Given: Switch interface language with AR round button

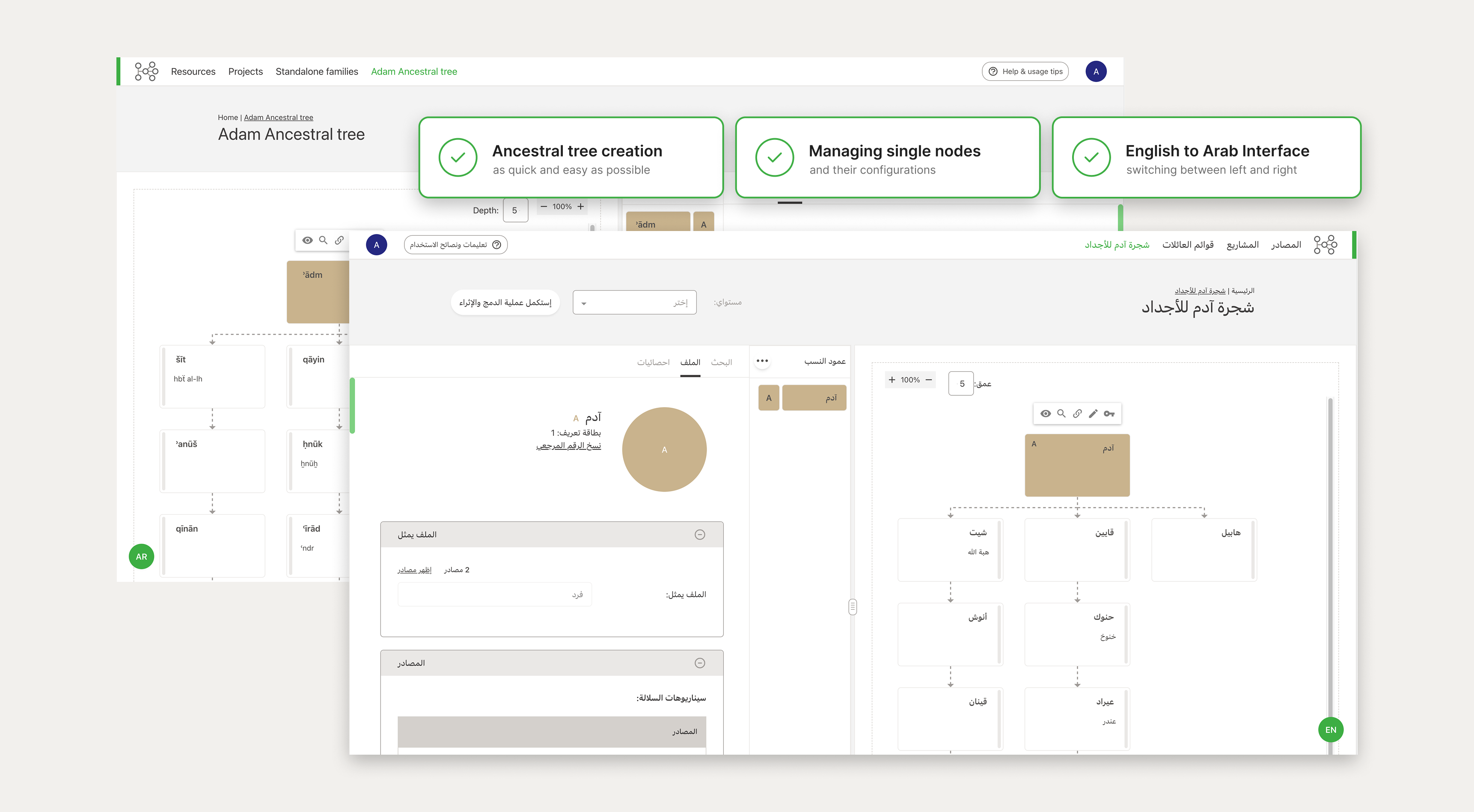Looking at the screenshot, I should 141,557.
